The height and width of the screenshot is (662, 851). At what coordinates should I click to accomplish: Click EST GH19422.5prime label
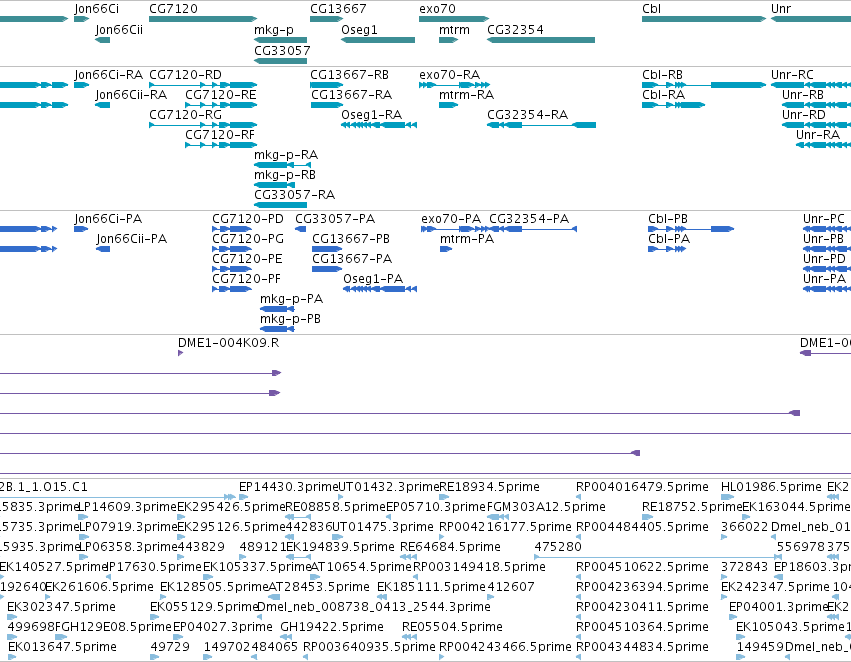click(332, 627)
